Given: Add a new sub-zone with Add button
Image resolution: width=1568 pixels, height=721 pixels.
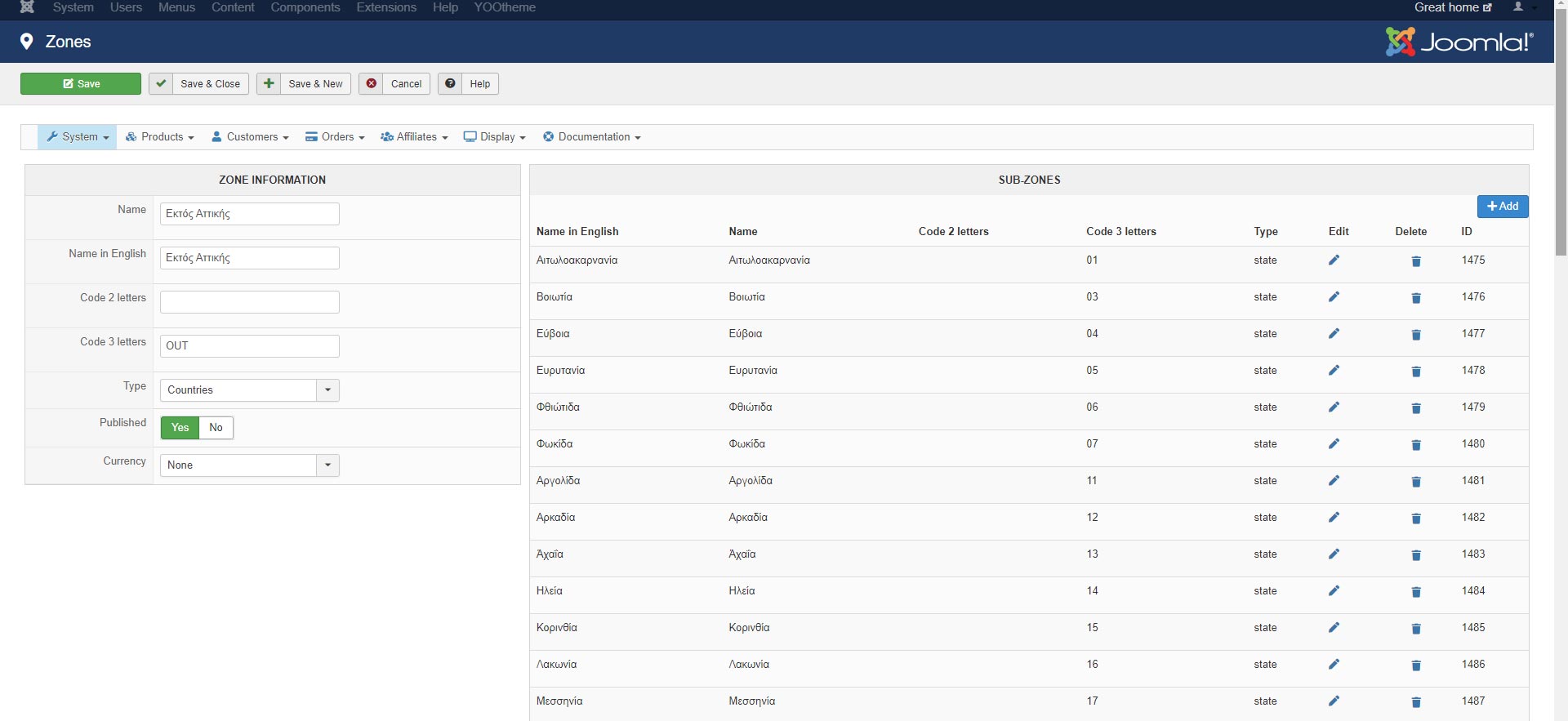Looking at the screenshot, I should tap(1502, 207).
